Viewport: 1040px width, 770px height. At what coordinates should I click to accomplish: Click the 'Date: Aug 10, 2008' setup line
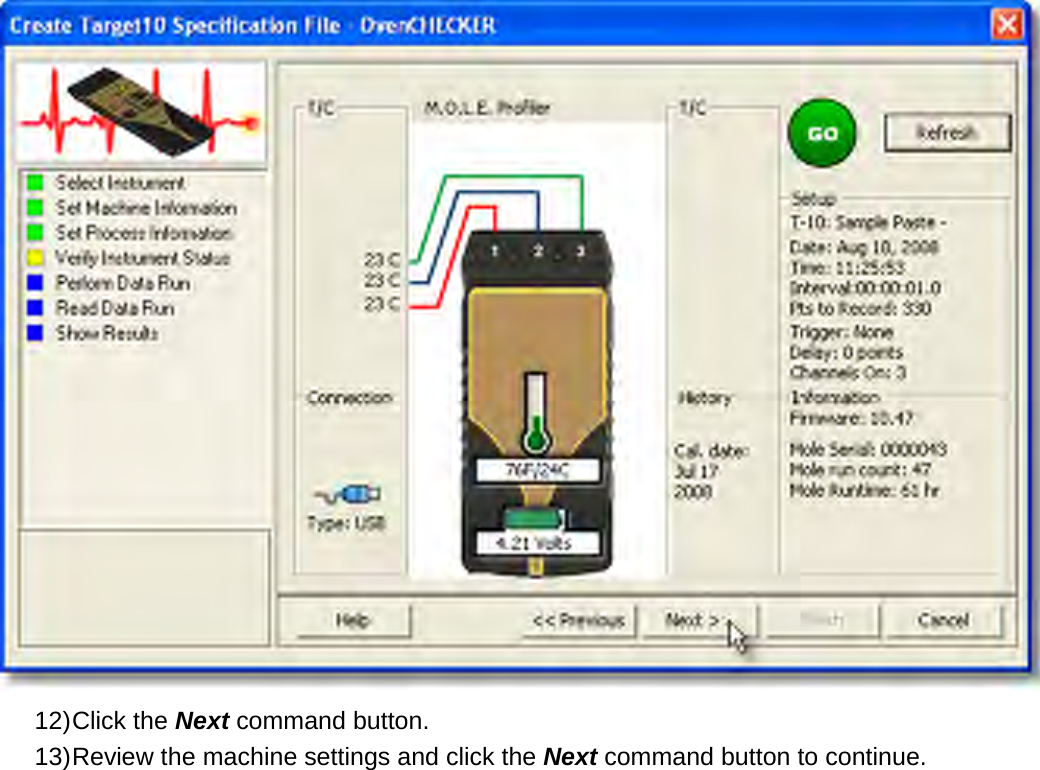pyautogui.click(x=864, y=247)
